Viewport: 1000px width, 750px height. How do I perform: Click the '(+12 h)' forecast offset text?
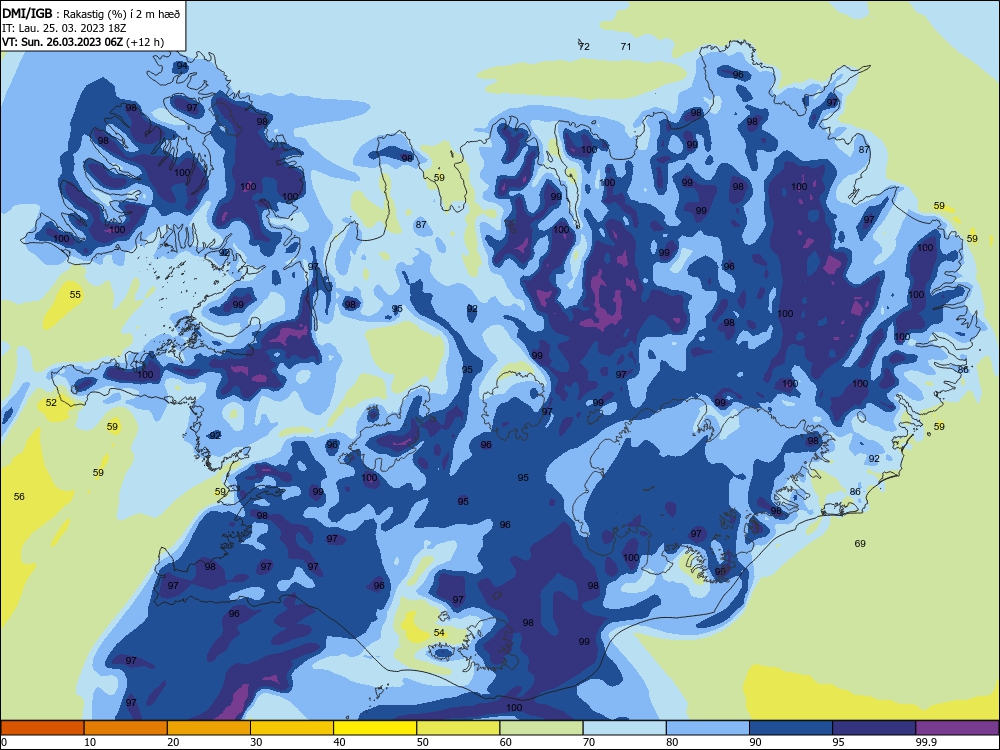(x=145, y=42)
